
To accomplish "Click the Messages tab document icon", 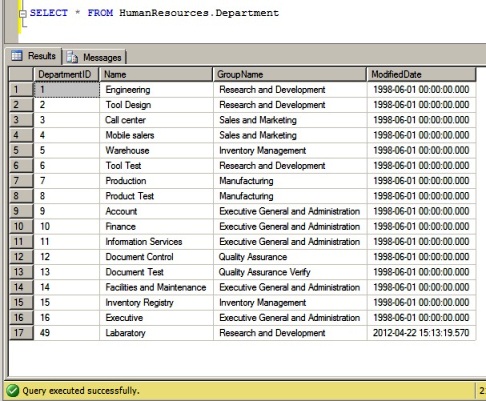I will click(72, 57).
